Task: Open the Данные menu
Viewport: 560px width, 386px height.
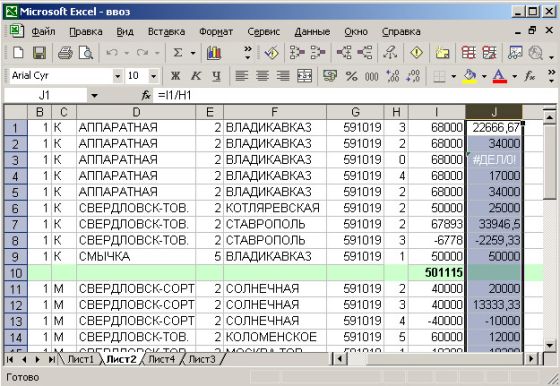Action: tap(312, 32)
